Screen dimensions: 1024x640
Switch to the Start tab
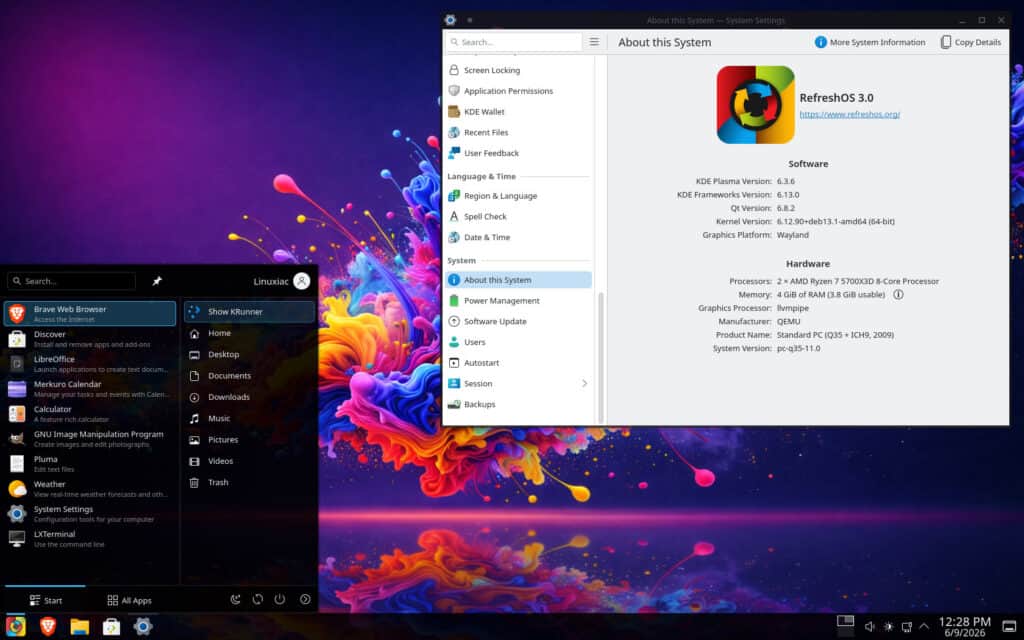(x=46, y=600)
